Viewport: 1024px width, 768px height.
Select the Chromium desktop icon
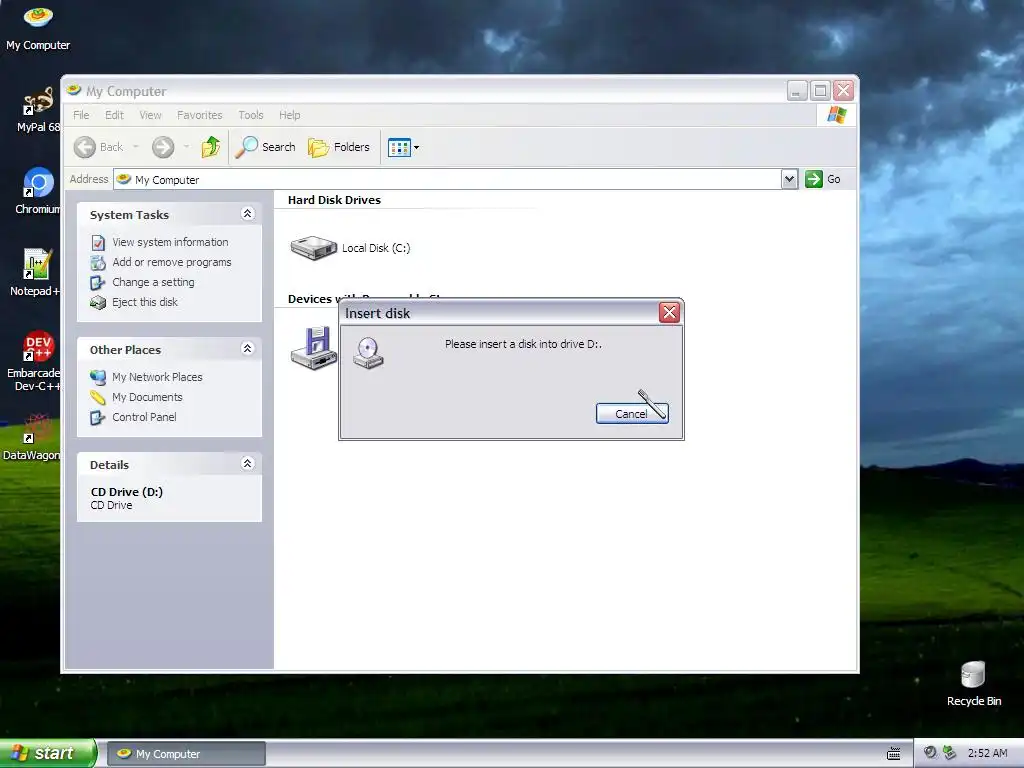tap(38, 192)
